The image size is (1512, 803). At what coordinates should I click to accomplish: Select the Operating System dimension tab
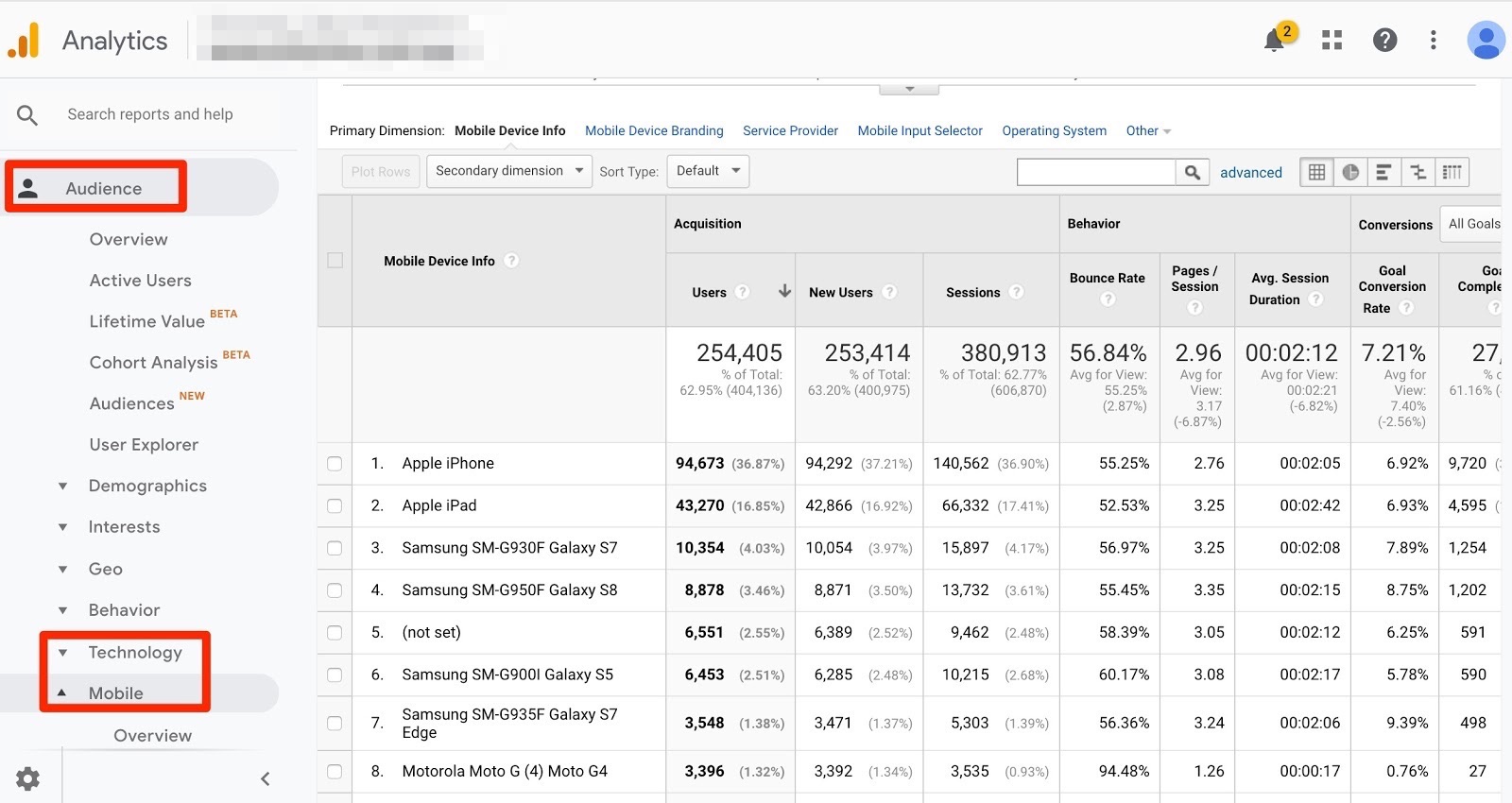tap(1054, 131)
